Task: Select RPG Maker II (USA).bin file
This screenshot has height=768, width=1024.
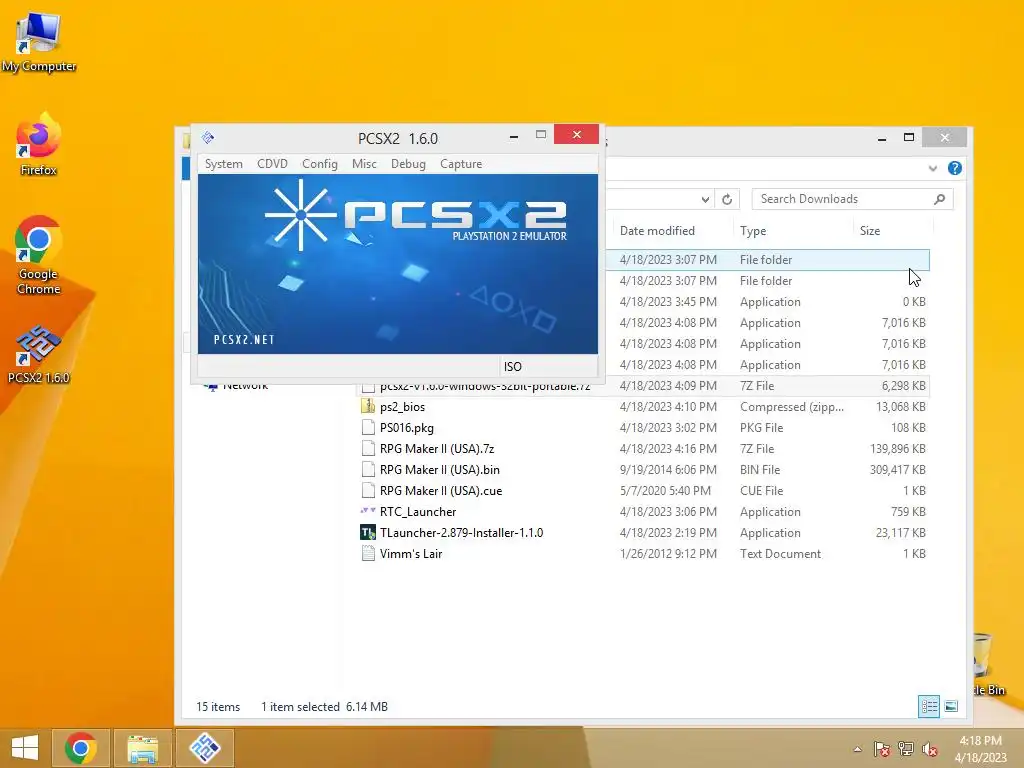Action: click(440, 470)
